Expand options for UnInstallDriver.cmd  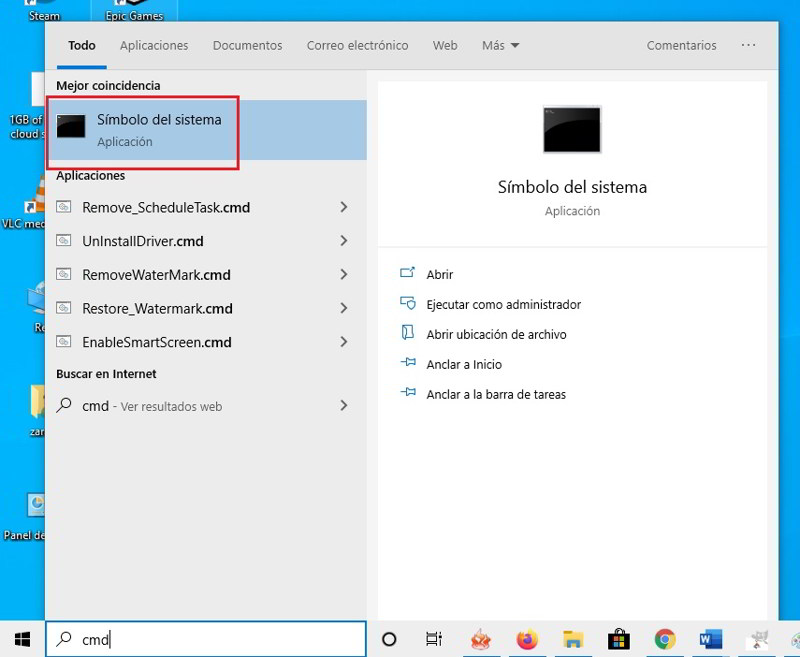tap(344, 241)
